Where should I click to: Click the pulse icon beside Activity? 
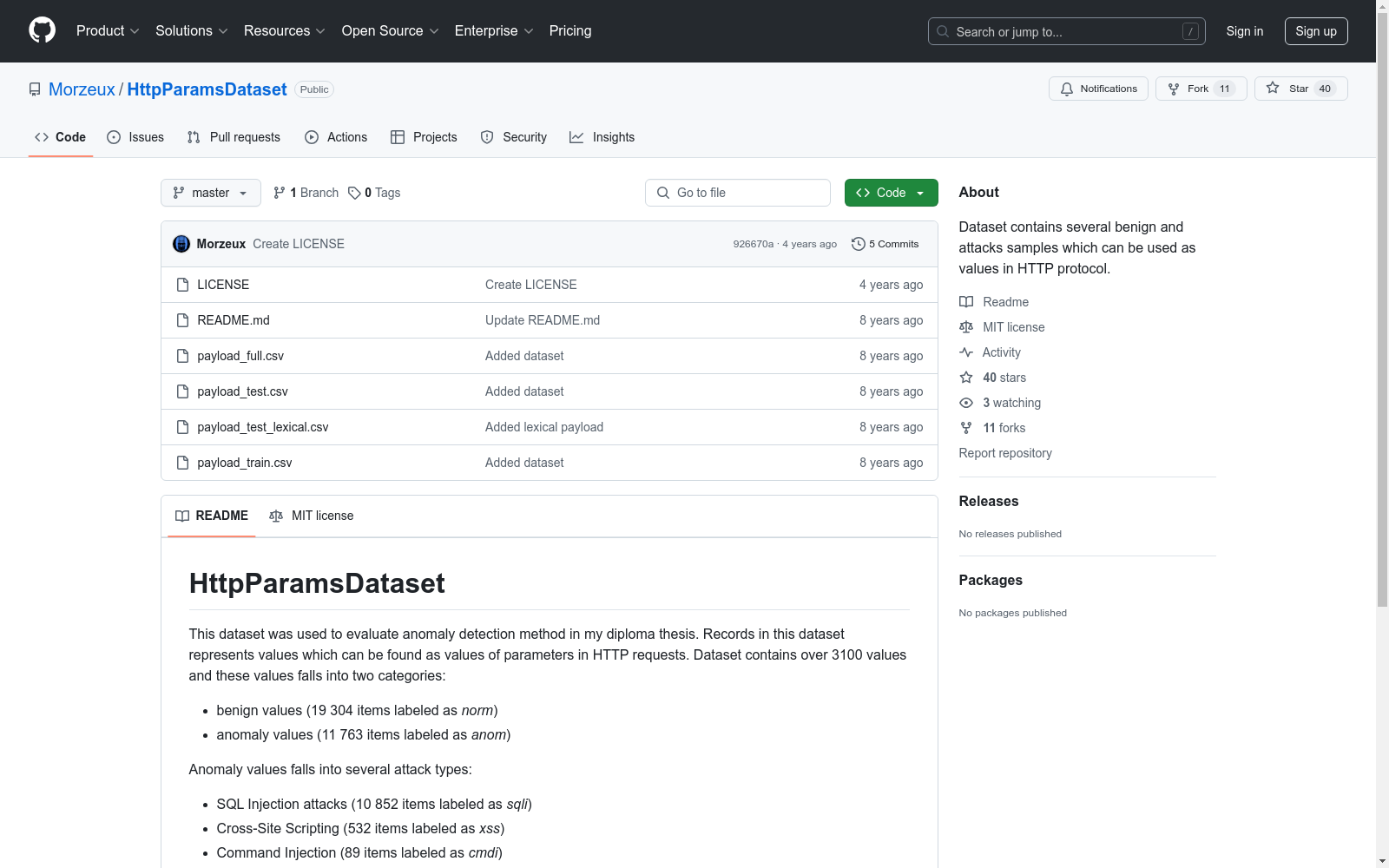966,352
